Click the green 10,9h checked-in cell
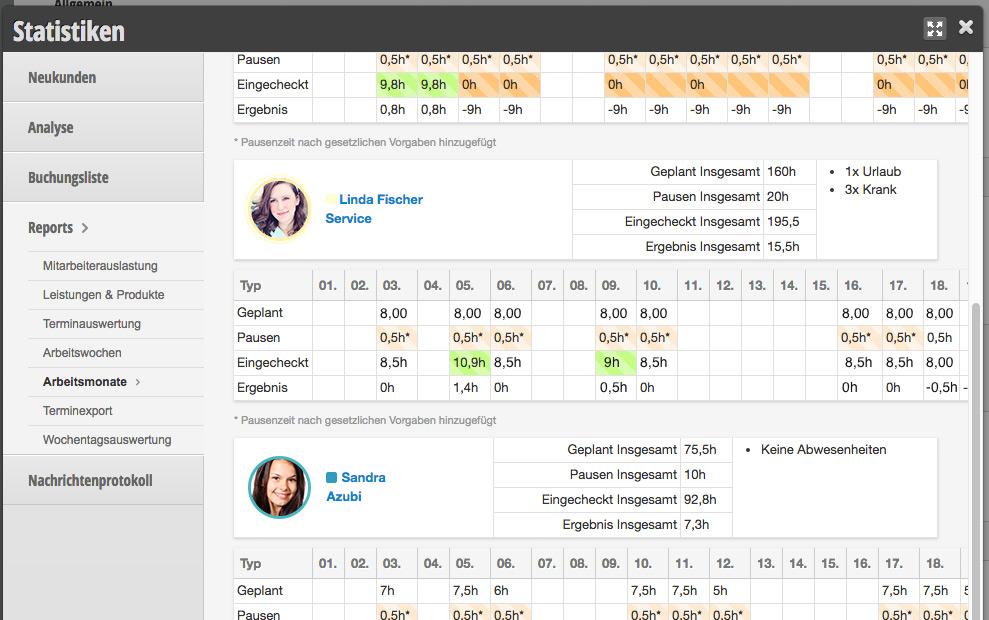Screen dimensions: 989x620 tap(467, 363)
